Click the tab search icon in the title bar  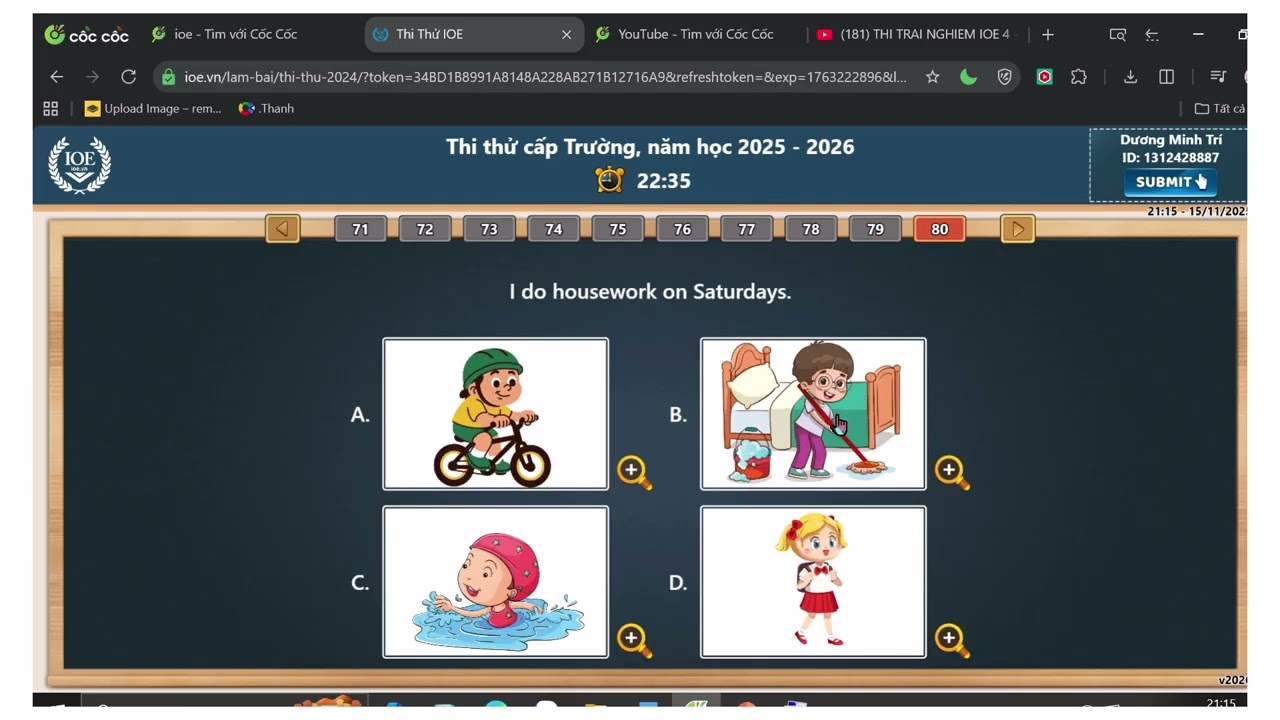[x=1117, y=34]
